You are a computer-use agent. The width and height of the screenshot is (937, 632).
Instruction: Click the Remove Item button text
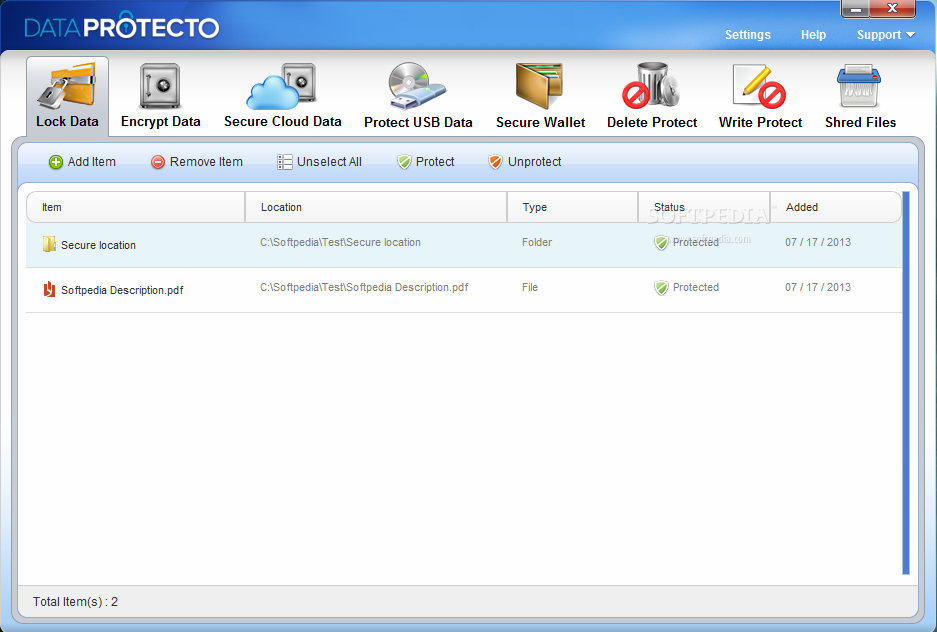206,162
